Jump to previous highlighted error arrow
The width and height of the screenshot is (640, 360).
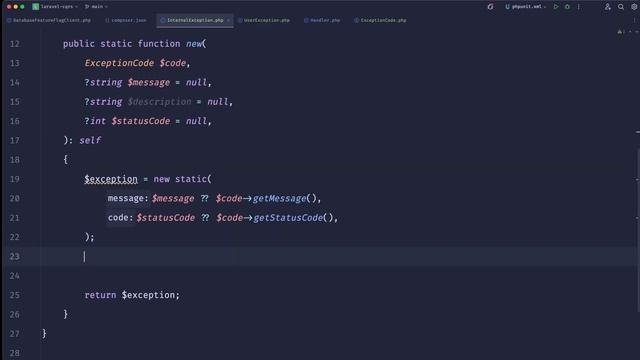pyautogui.click(x=630, y=31)
